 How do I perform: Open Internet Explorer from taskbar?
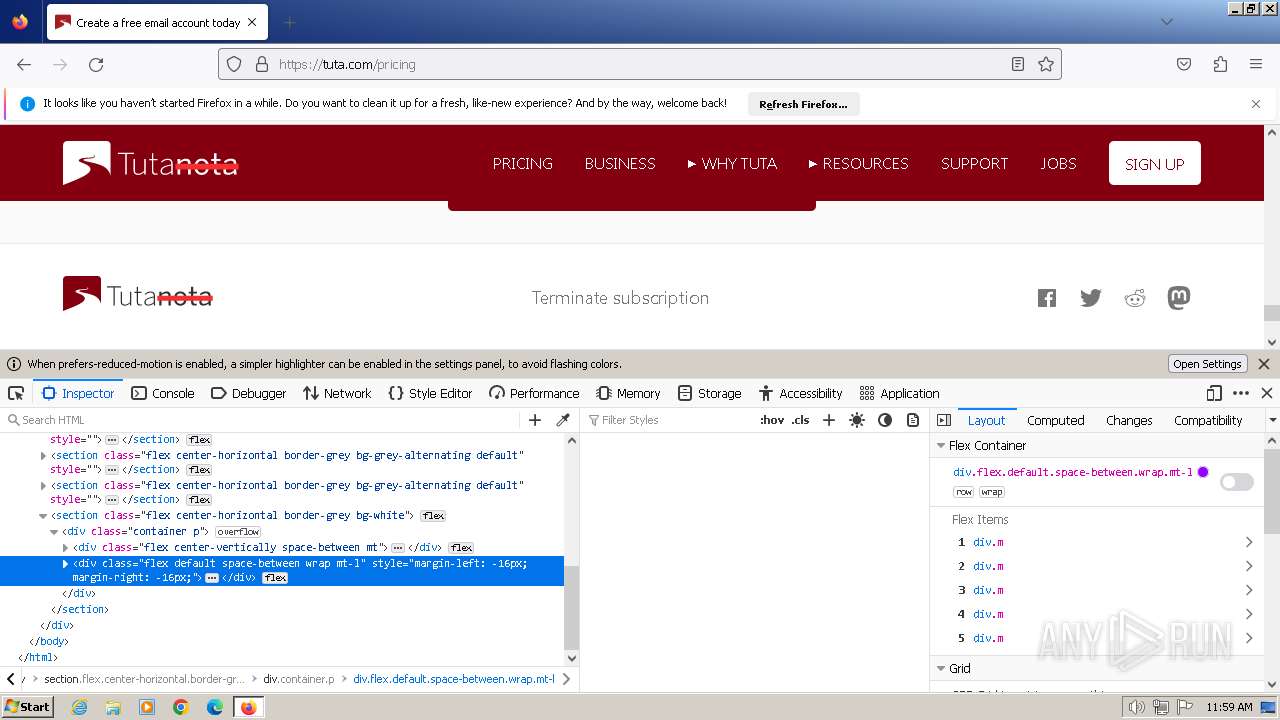click(79, 707)
